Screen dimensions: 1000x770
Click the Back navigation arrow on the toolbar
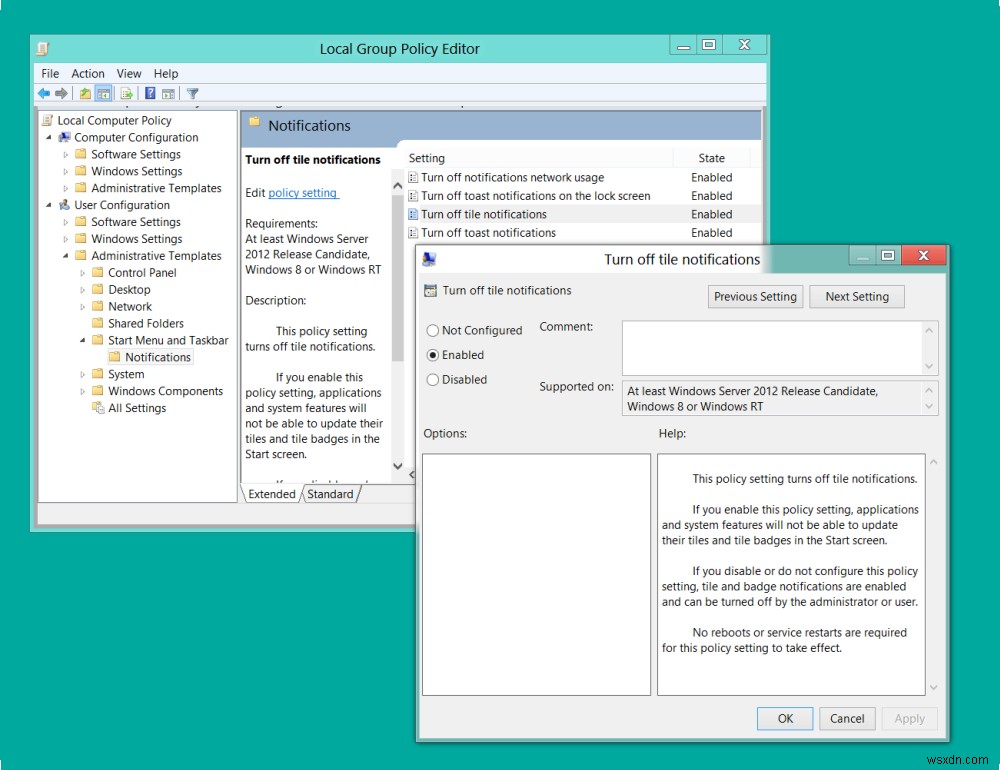point(43,93)
